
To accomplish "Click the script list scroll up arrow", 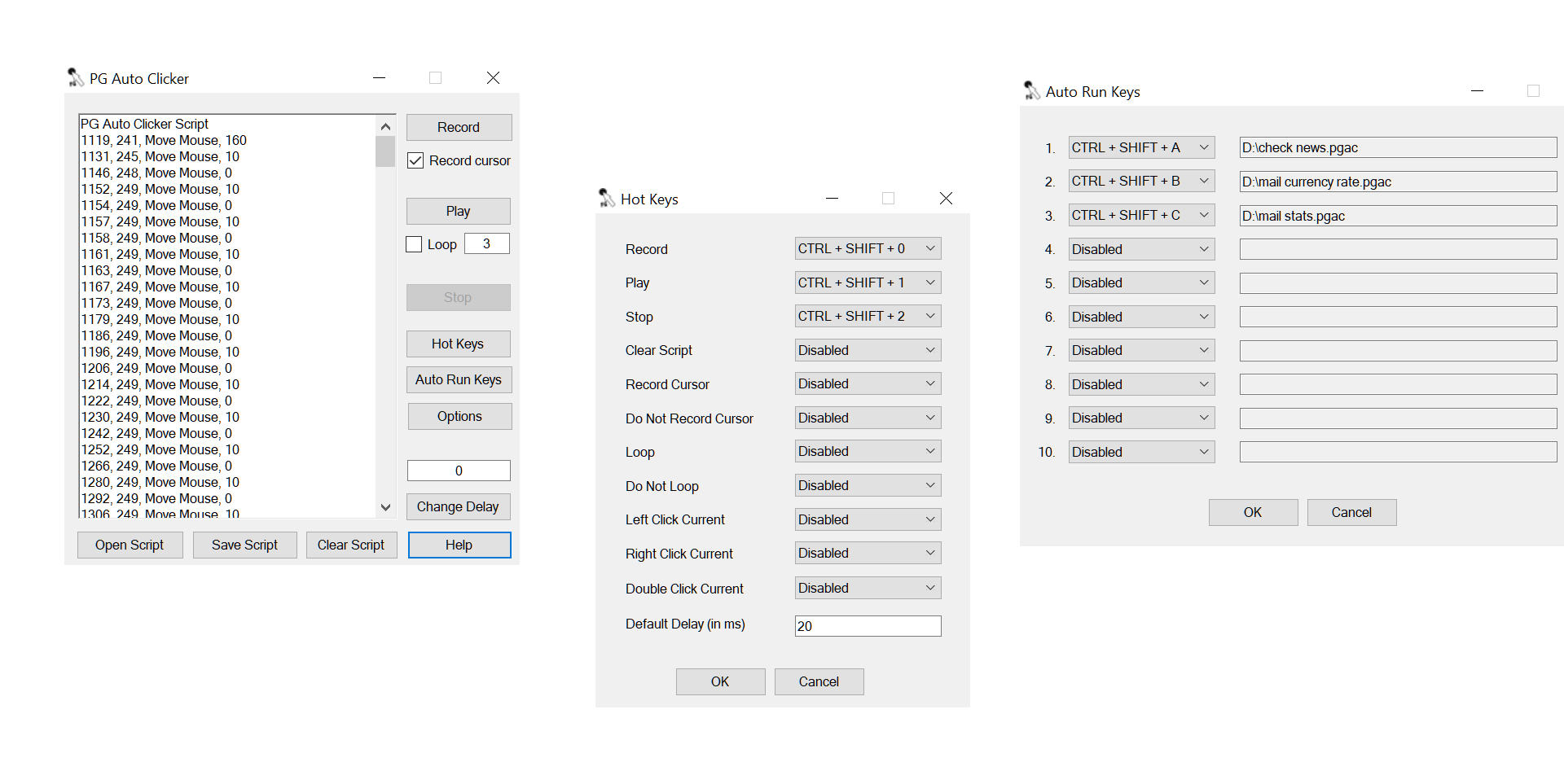I will [385, 126].
